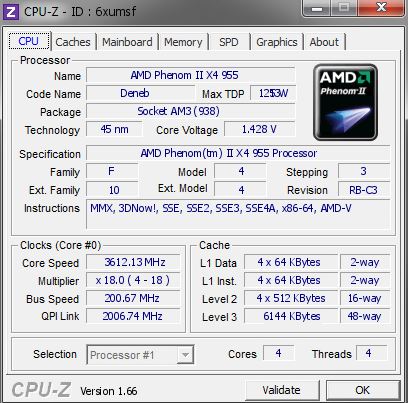Screen dimensions: 408x403
Task: Open the Mainboard tab
Action: 127,42
